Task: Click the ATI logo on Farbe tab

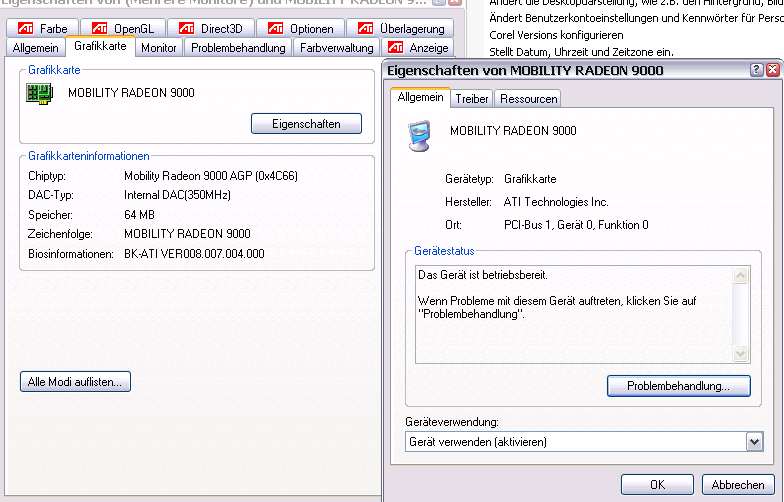Action: (x=26, y=28)
